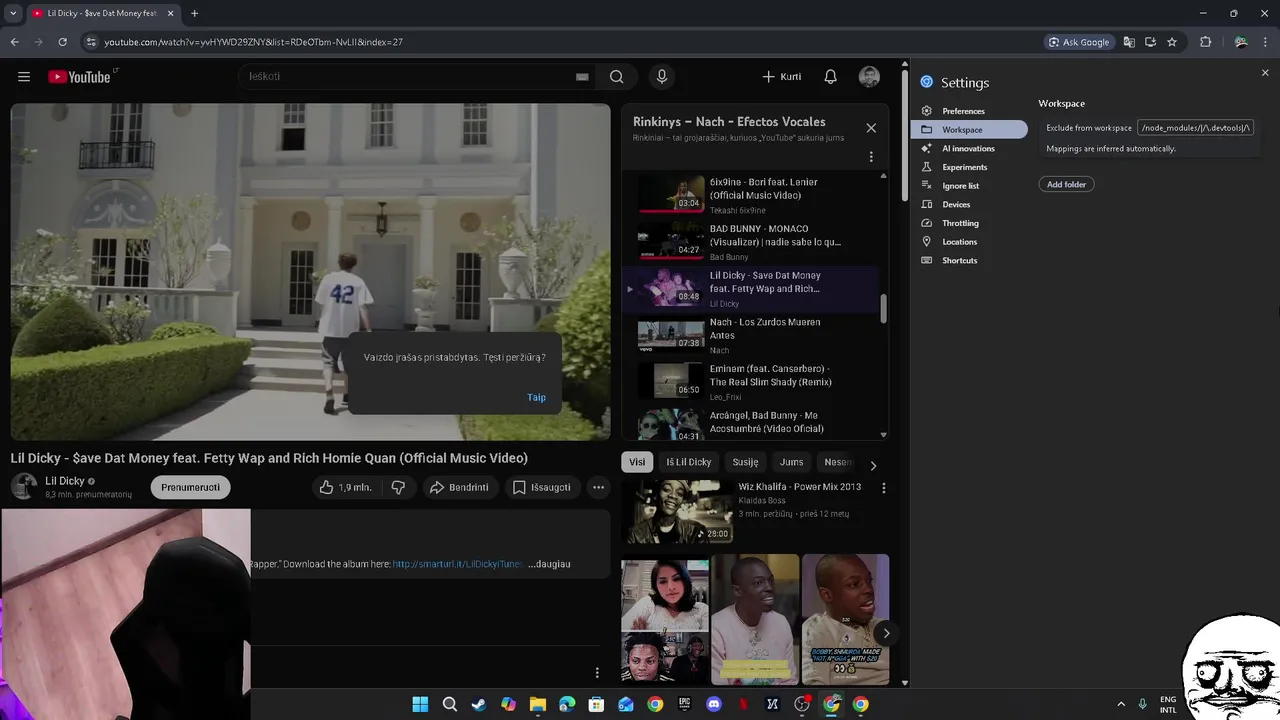Close the DevTools Settings panel
1280x720 pixels.
(1265, 73)
